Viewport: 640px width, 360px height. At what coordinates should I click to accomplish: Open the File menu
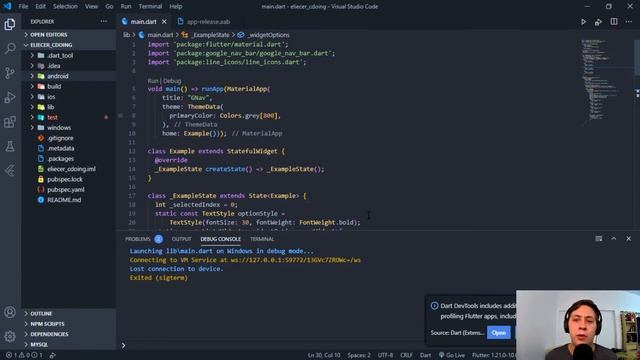23,7
